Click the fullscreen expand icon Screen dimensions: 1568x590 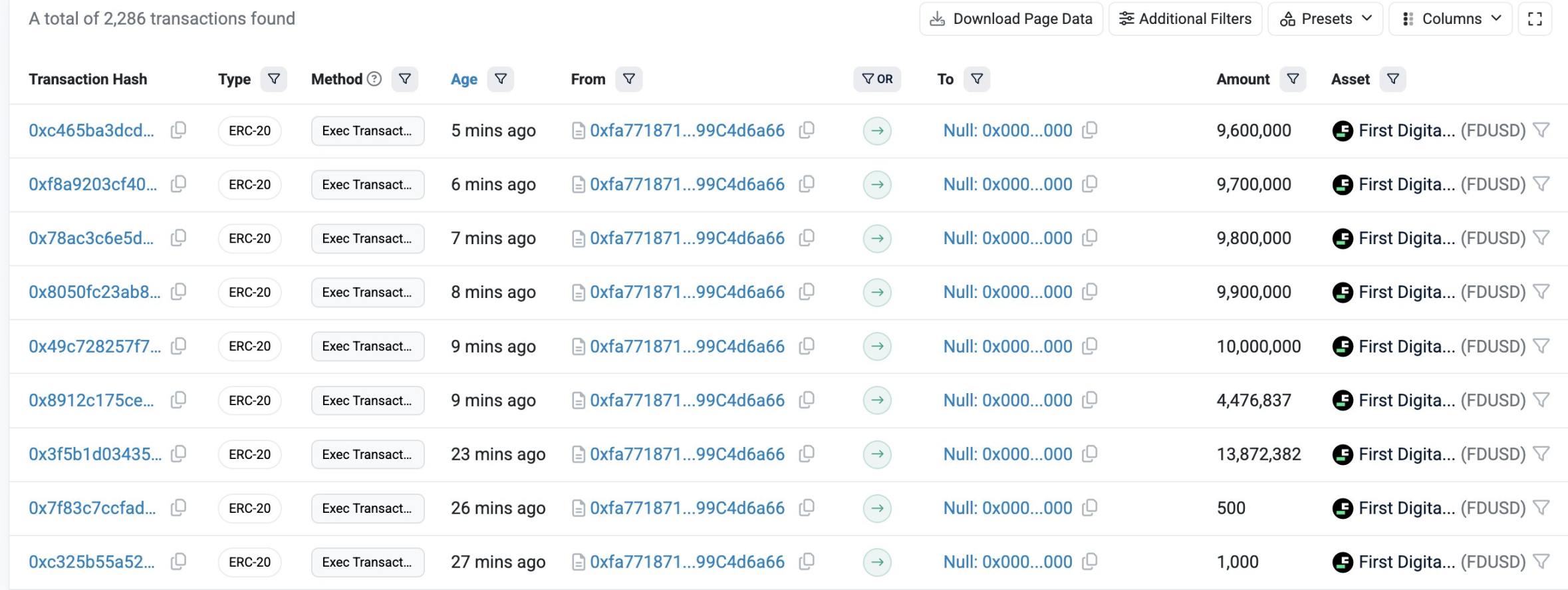pos(1535,19)
